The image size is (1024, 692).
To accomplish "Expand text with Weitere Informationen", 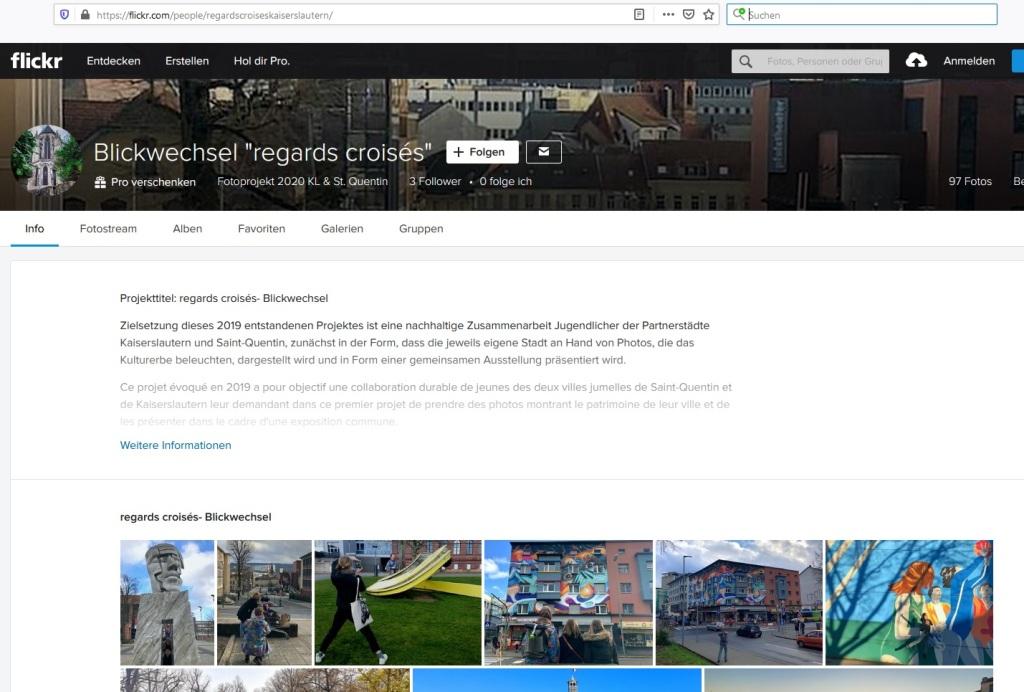I will (175, 445).
